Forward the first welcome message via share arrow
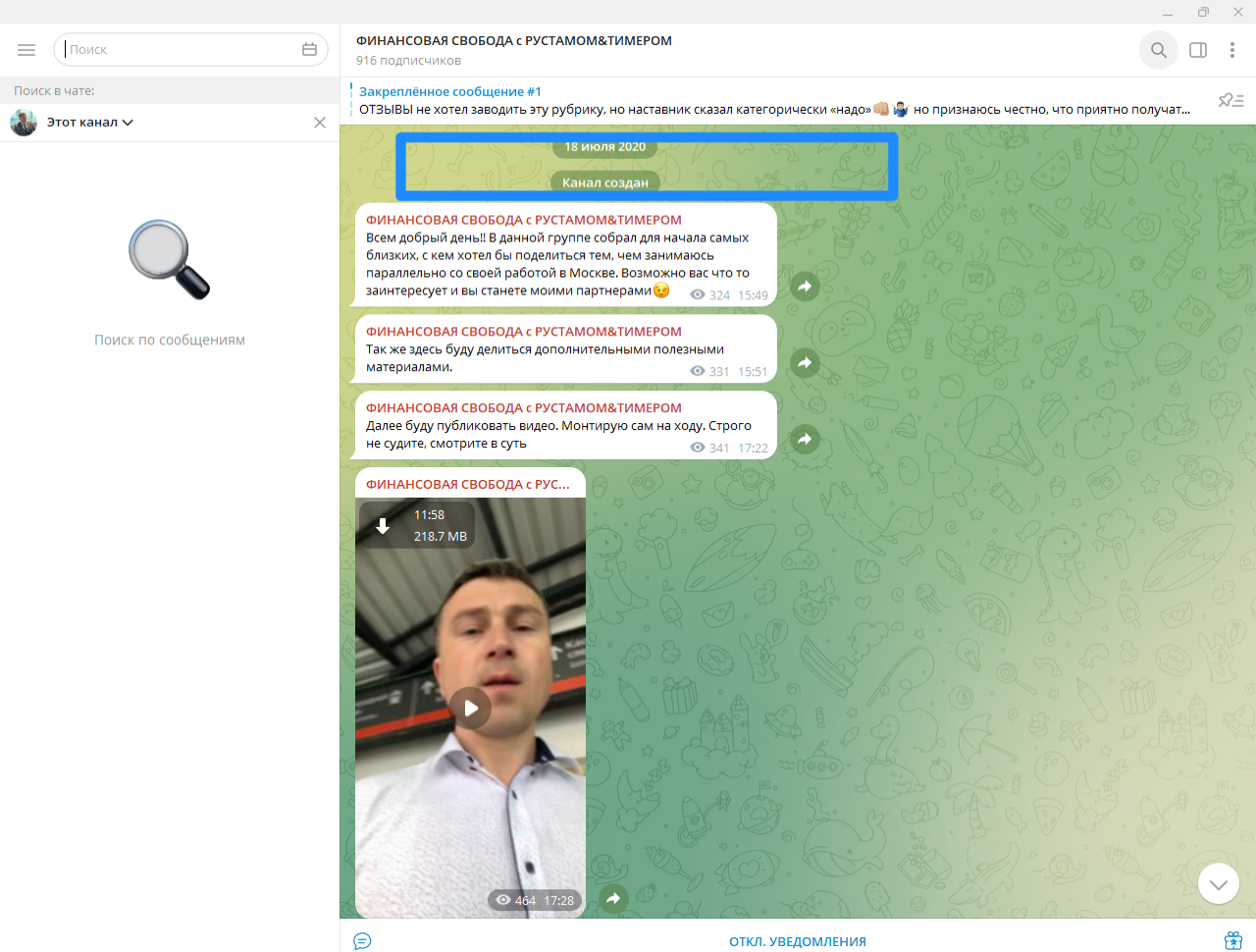This screenshot has width=1256, height=952. click(x=805, y=287)
